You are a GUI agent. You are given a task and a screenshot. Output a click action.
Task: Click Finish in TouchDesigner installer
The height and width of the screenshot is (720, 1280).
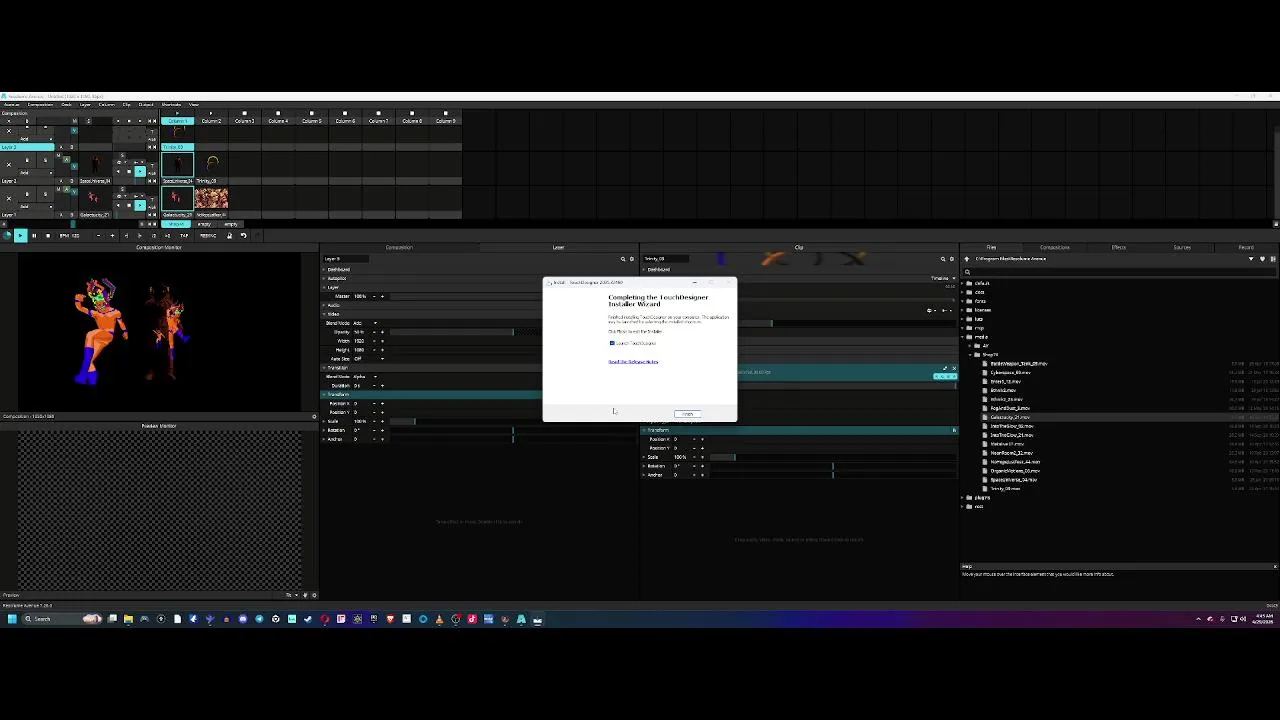(688, 414)
